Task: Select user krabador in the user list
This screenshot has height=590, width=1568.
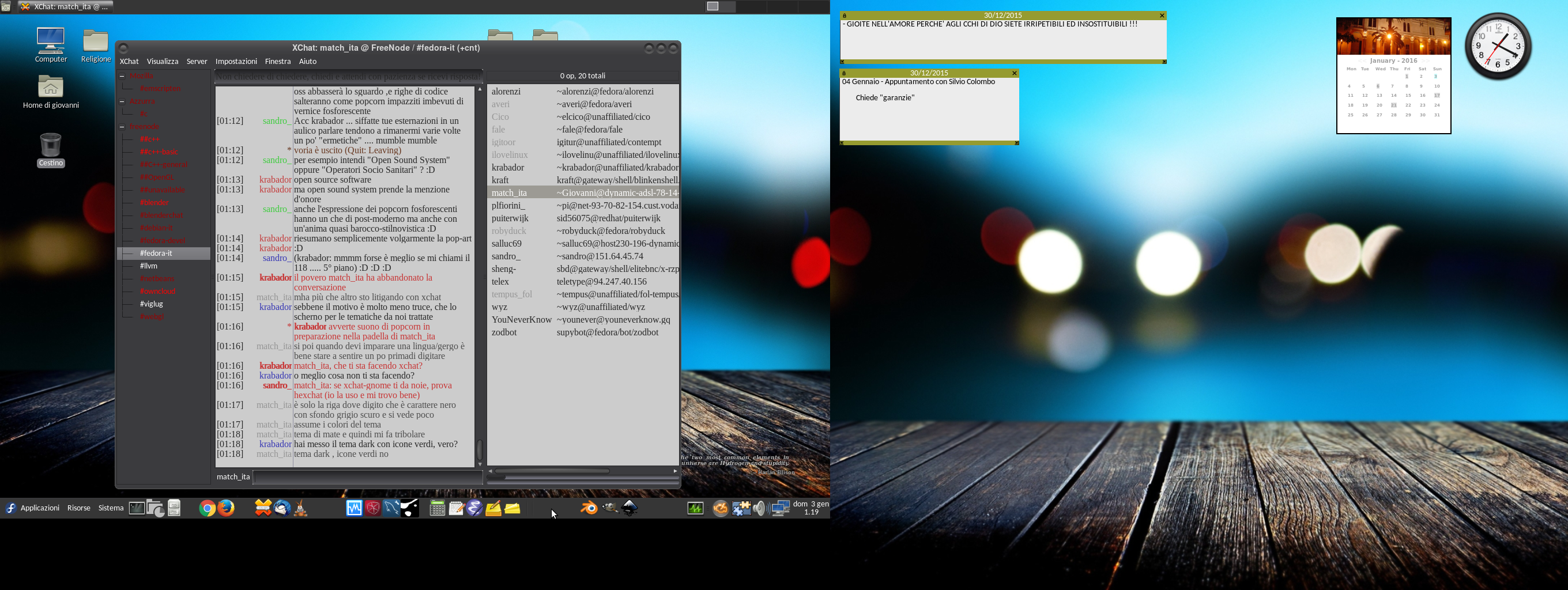Action: coord(583,168)
